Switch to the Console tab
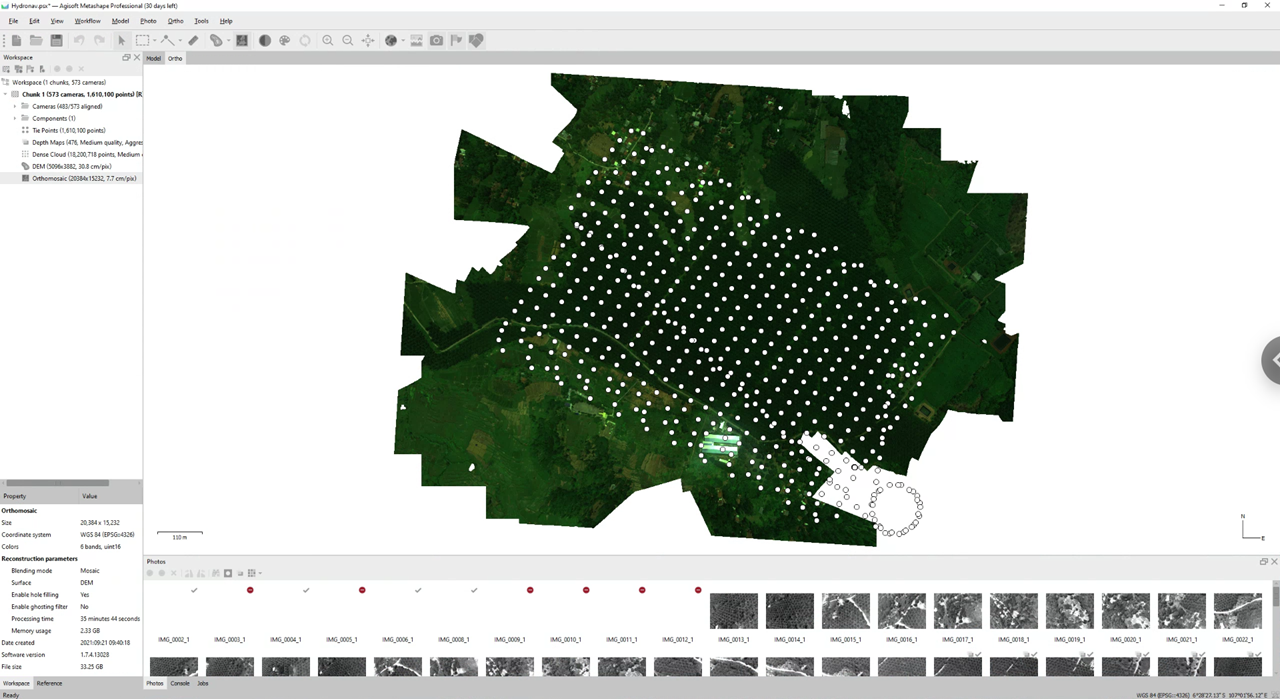 click(x=180, y=683)
